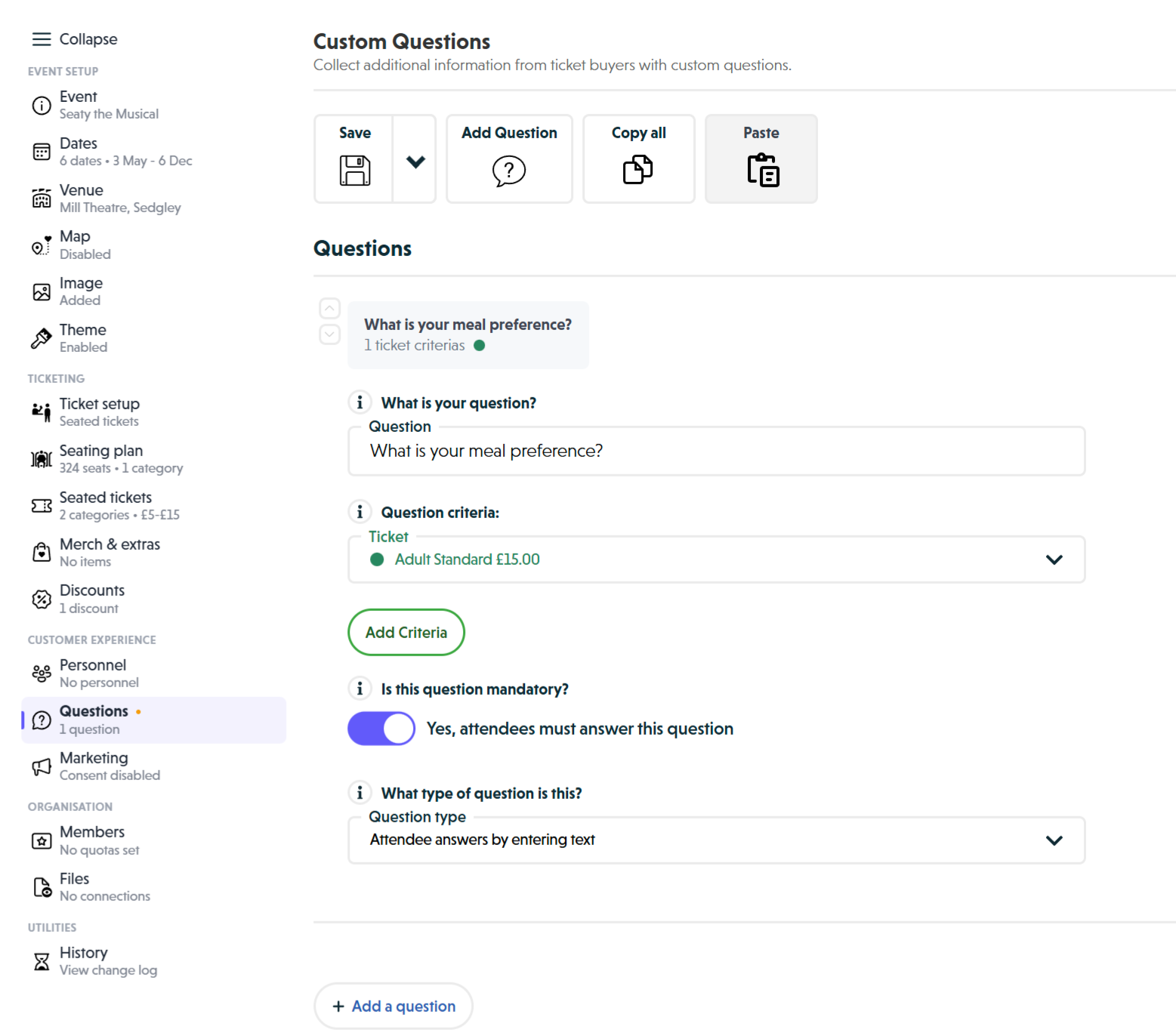
Task: Open Seated tickets settings
Action: (105, 504)
